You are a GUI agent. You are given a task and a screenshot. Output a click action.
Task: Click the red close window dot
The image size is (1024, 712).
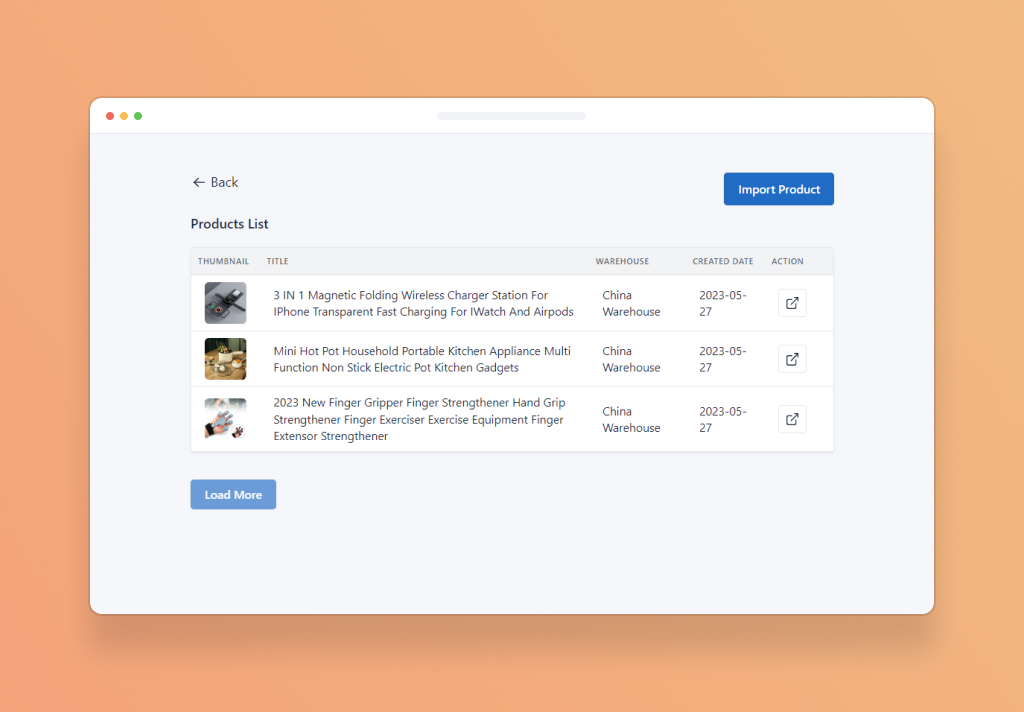click(110, 116)
